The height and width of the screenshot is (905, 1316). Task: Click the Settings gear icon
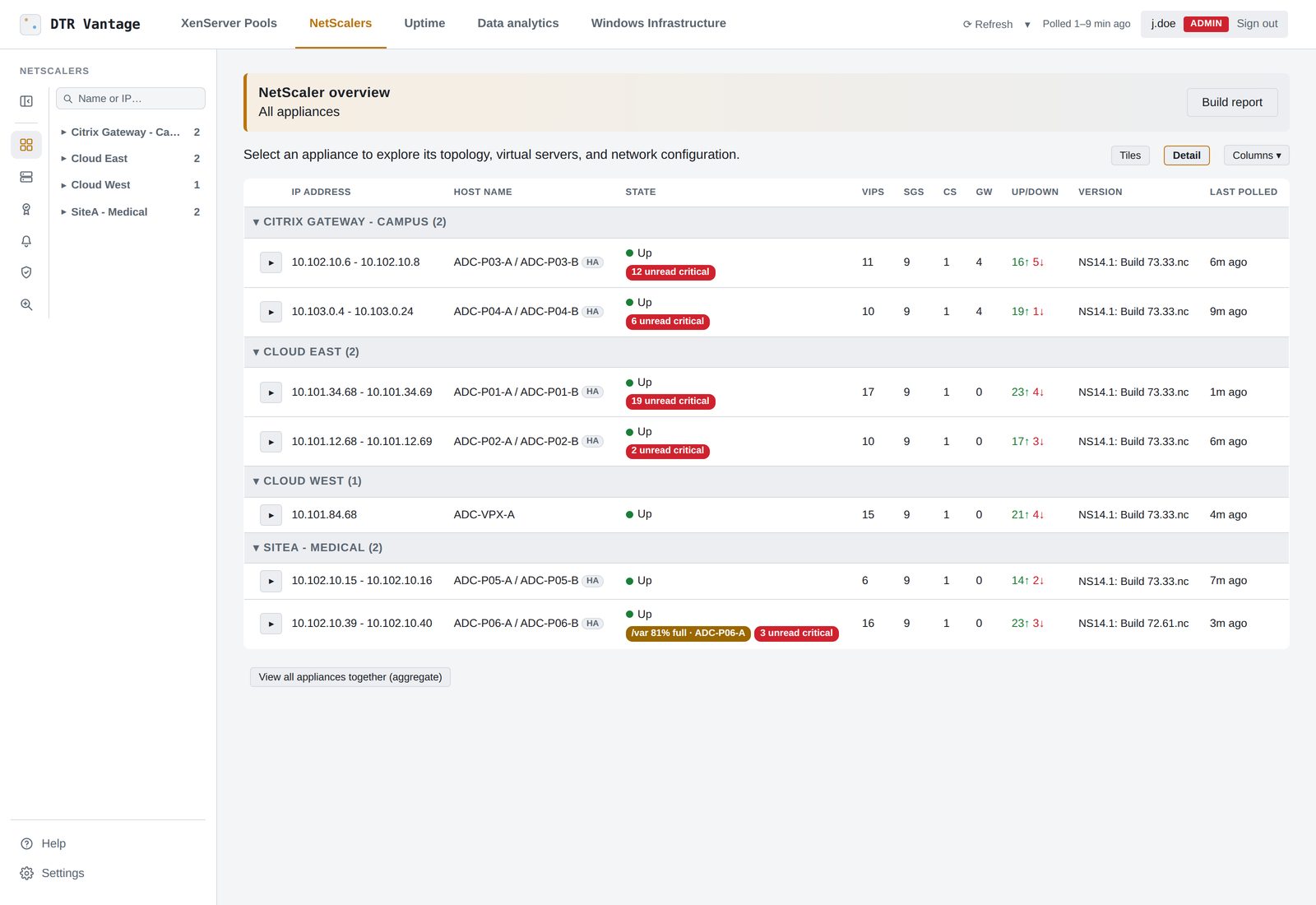click(26, 873)
